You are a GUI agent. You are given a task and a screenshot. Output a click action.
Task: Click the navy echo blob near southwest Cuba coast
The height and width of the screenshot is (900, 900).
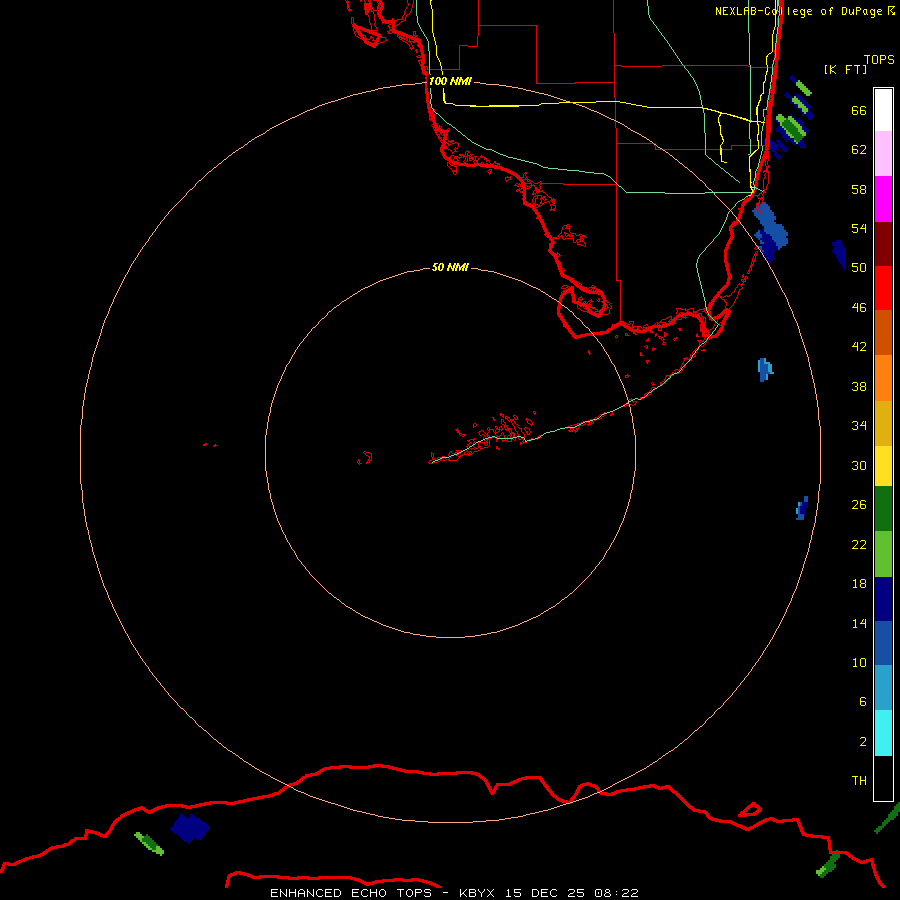[190, 828]
